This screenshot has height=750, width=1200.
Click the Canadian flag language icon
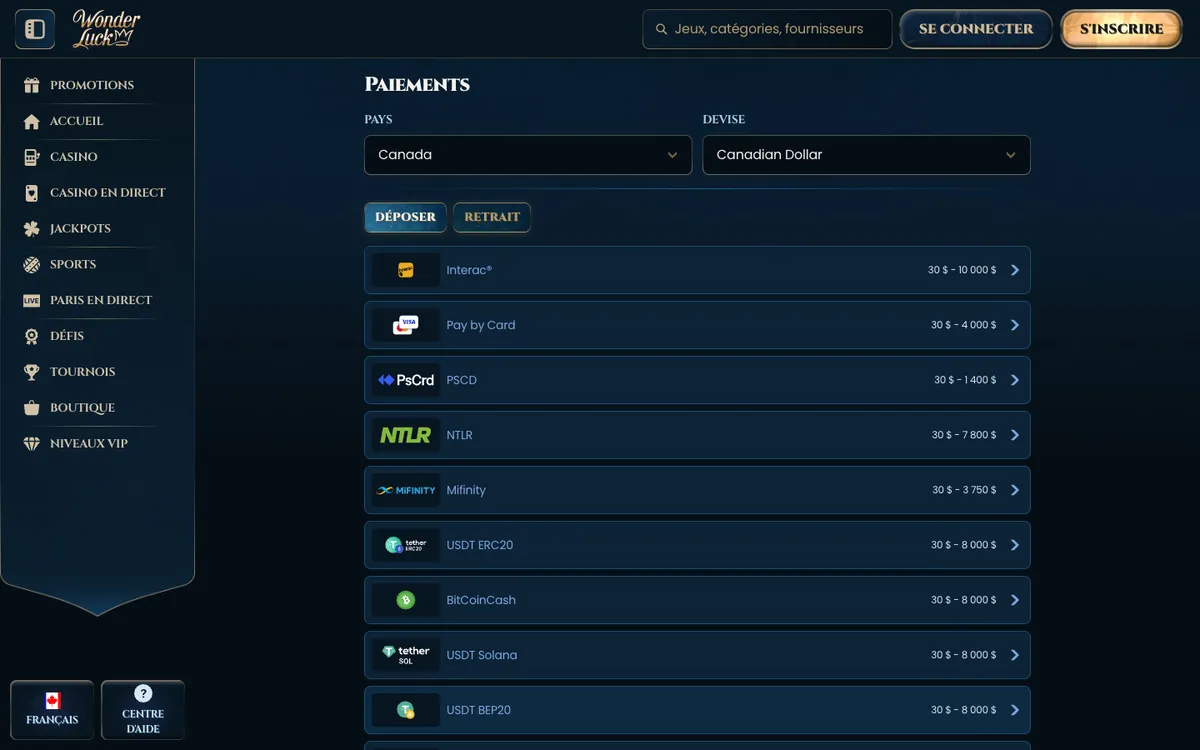pyautogui.click(x=53, y=701)
